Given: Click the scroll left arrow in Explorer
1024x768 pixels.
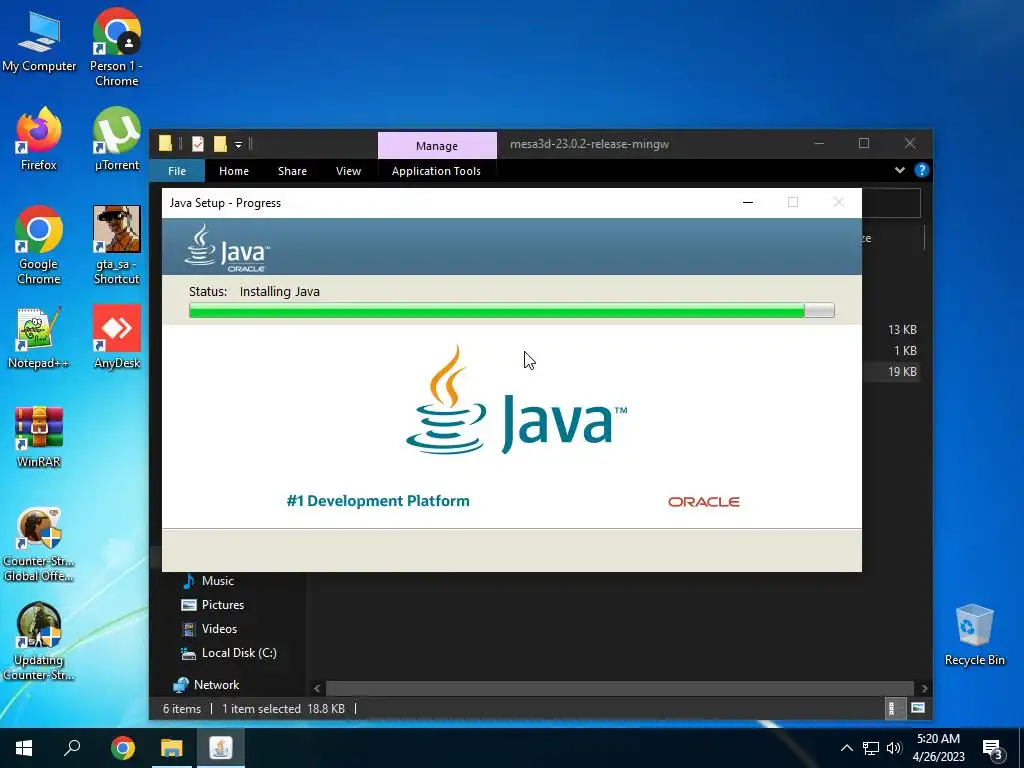Looking at the screenshot, I should [317, 688].
